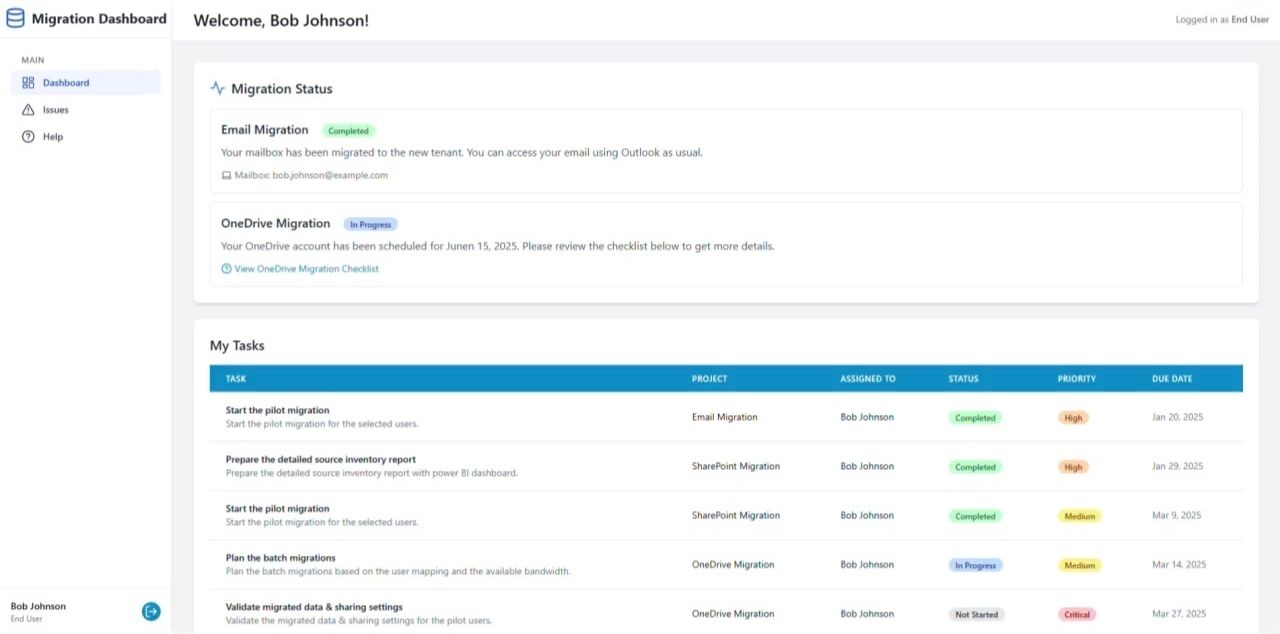Click Bob Johnson user name in sidebar footer
The image size is (1280, 634).
point(38,606)
